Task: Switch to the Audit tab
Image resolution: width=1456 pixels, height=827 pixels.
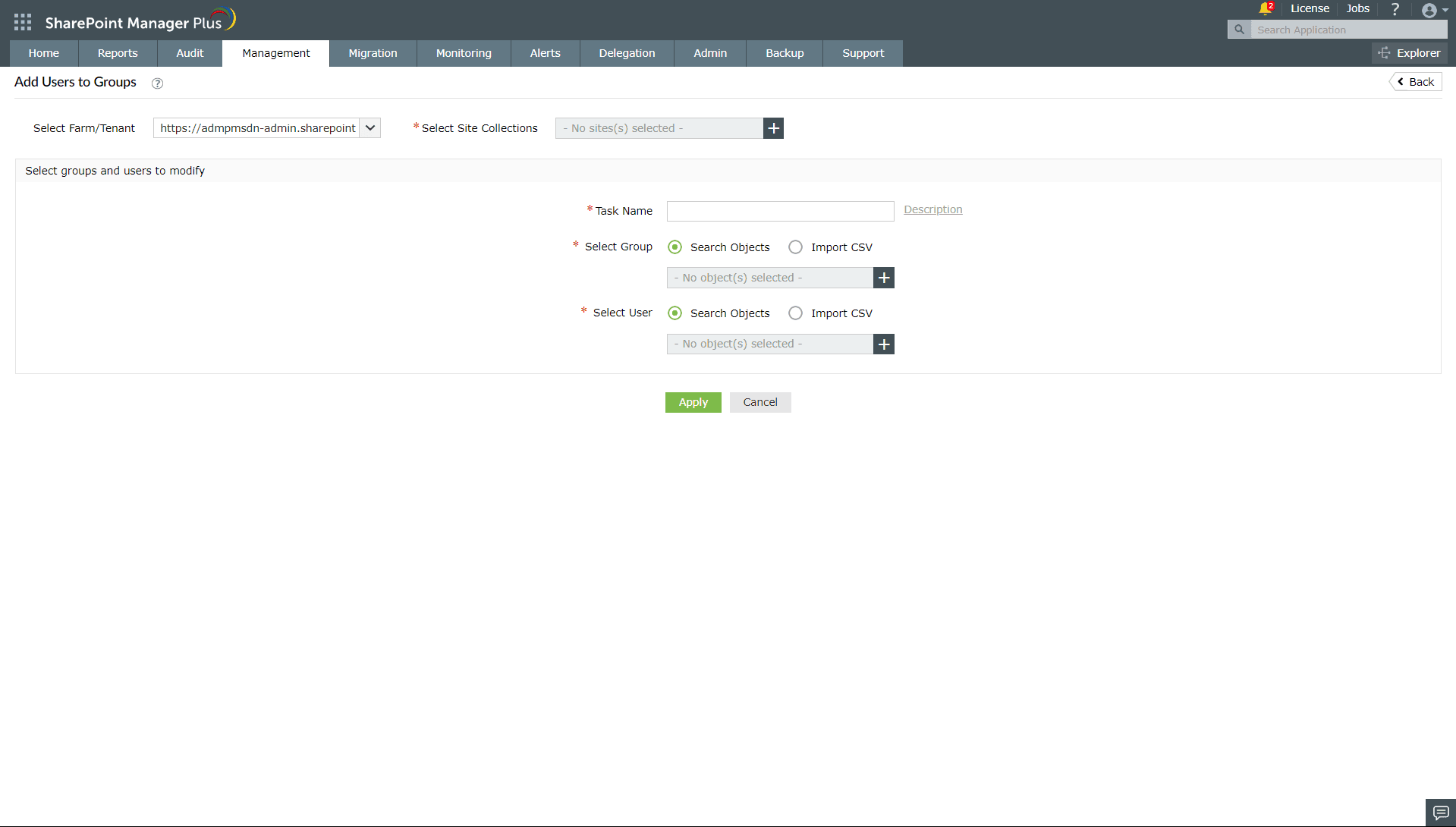Action: click(x=190, y=53)
